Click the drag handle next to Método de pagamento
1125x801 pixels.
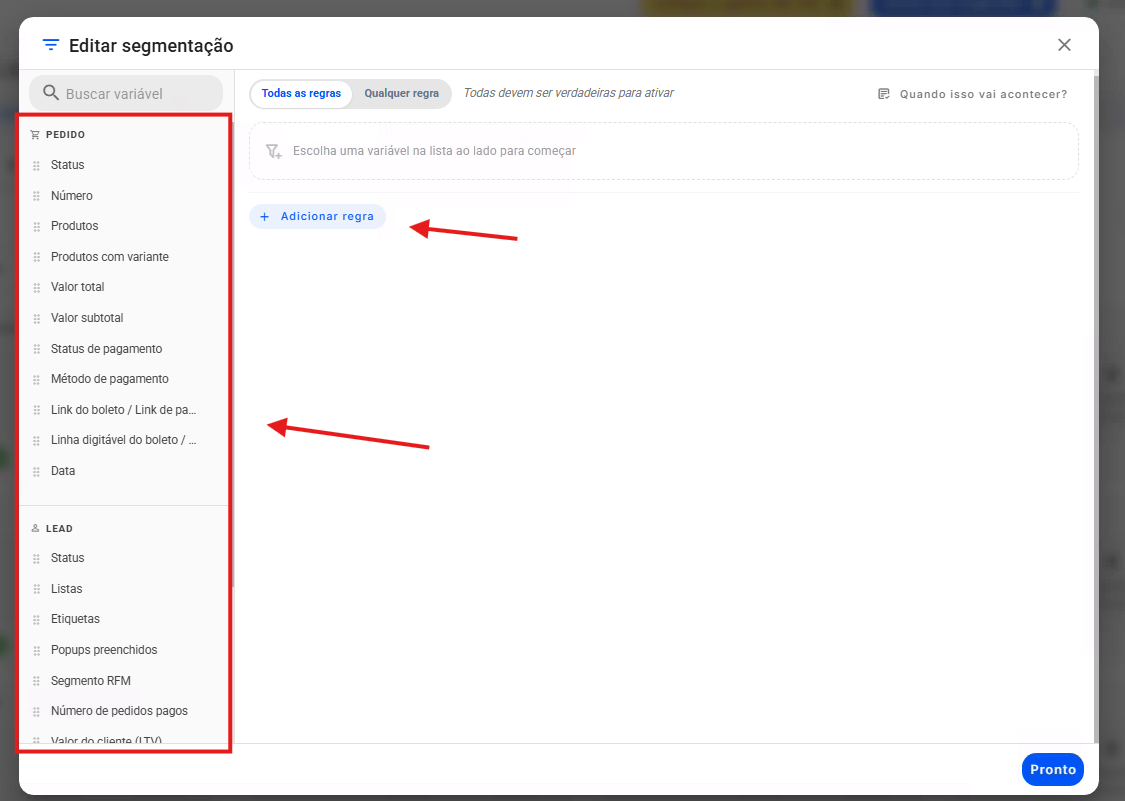37,379
